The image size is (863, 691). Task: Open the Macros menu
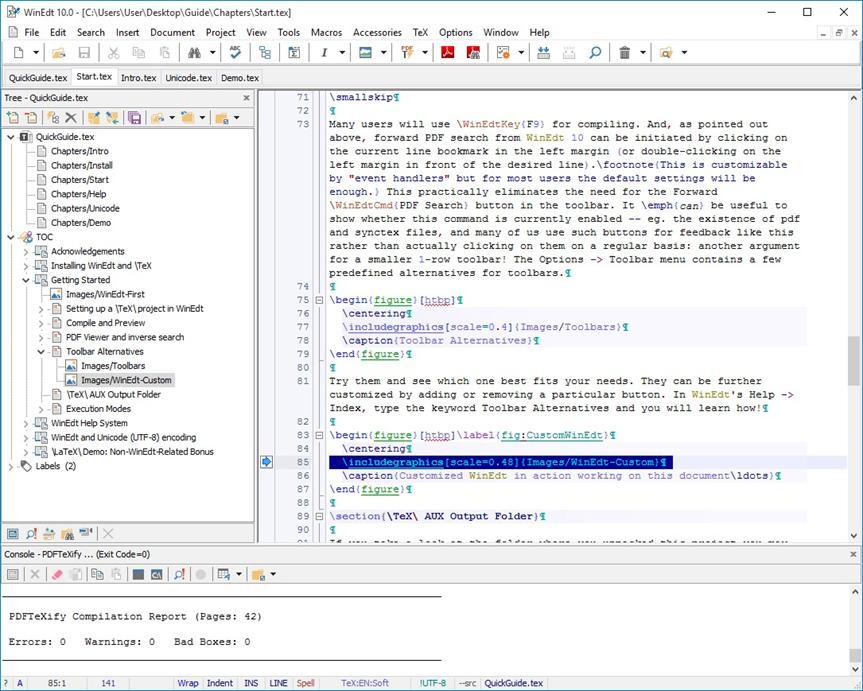coord(326,32)
